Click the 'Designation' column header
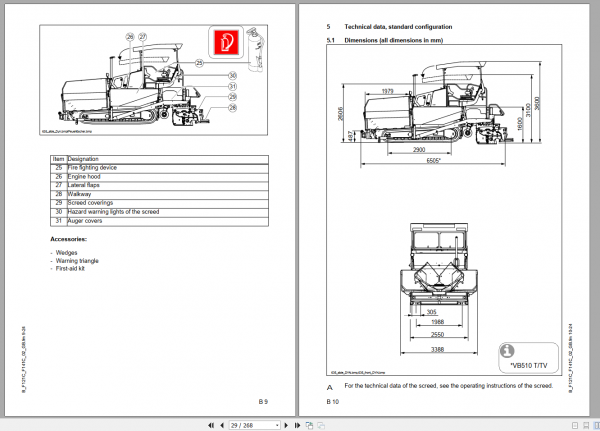This screenshot has height=431, width=600. coord(83,159)
